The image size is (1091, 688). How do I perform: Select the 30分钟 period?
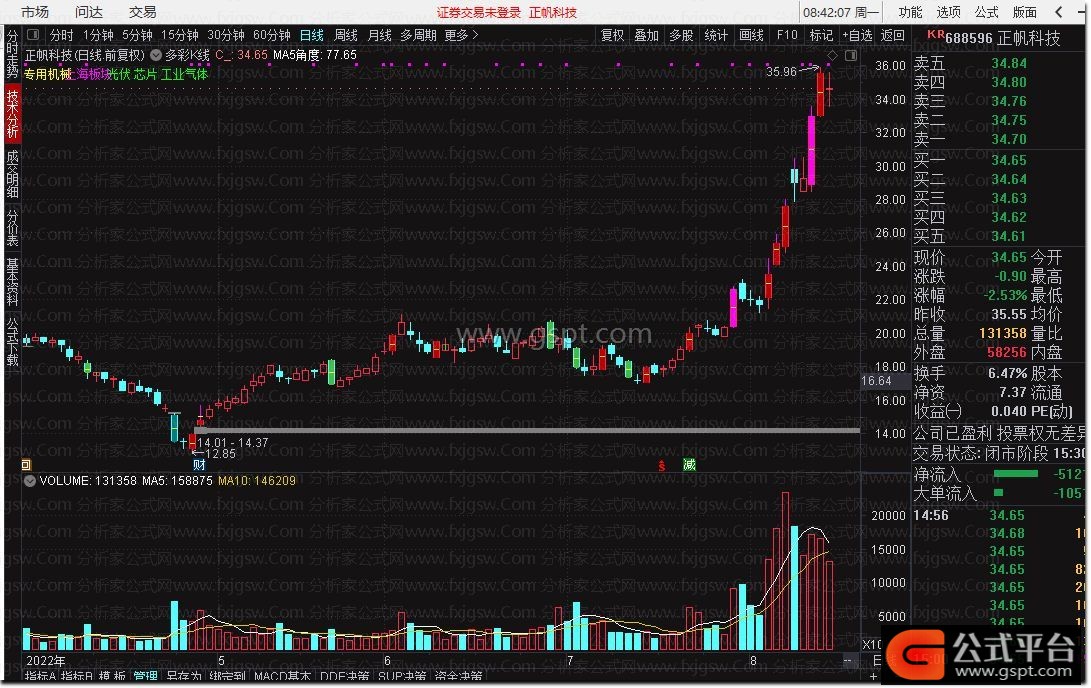coord(226,35)
